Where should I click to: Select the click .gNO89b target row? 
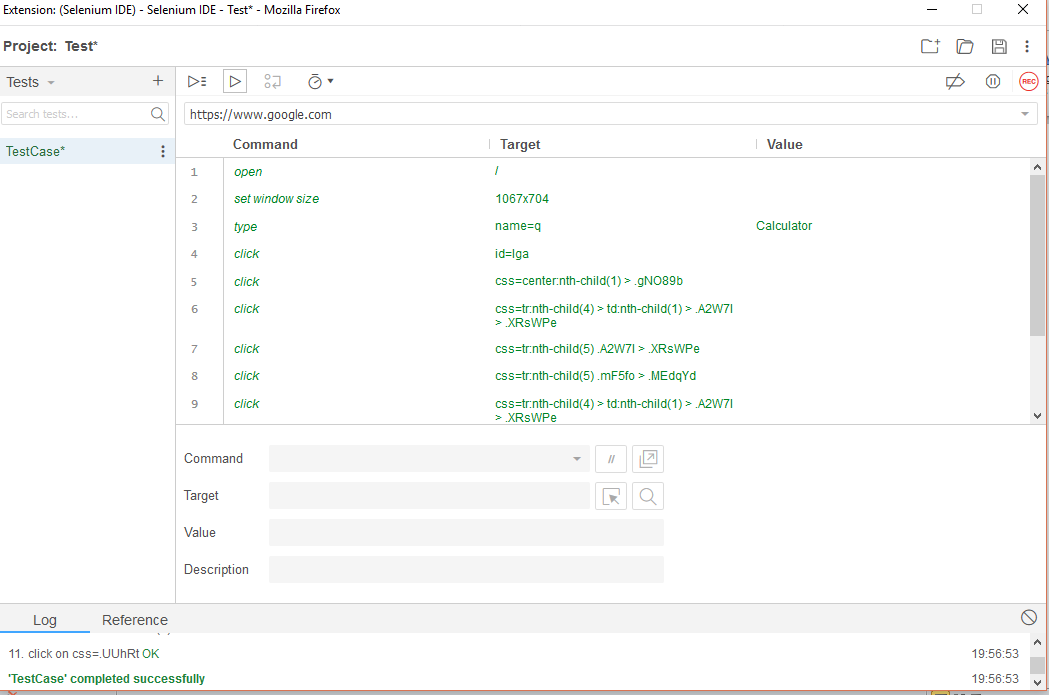pyautogui.click(x=605, y=282)
